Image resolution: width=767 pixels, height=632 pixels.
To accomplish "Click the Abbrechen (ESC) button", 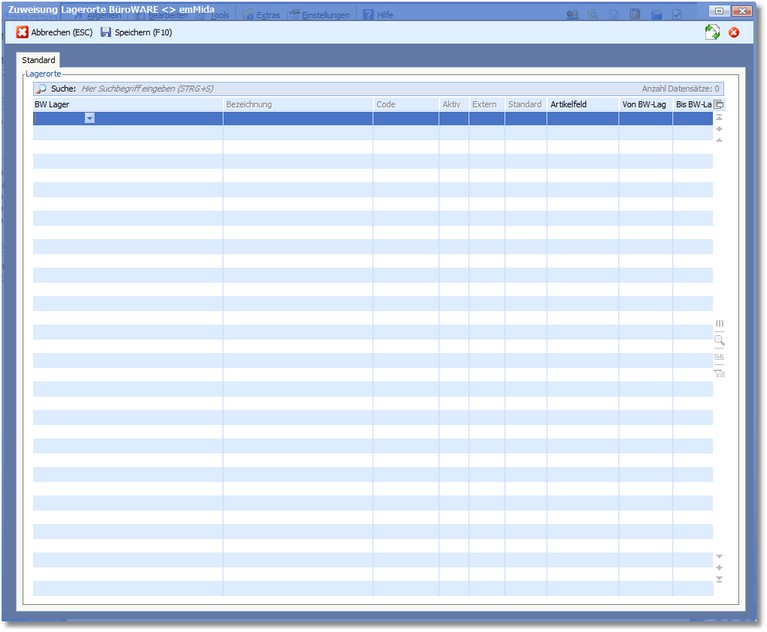I will (54, 33).
